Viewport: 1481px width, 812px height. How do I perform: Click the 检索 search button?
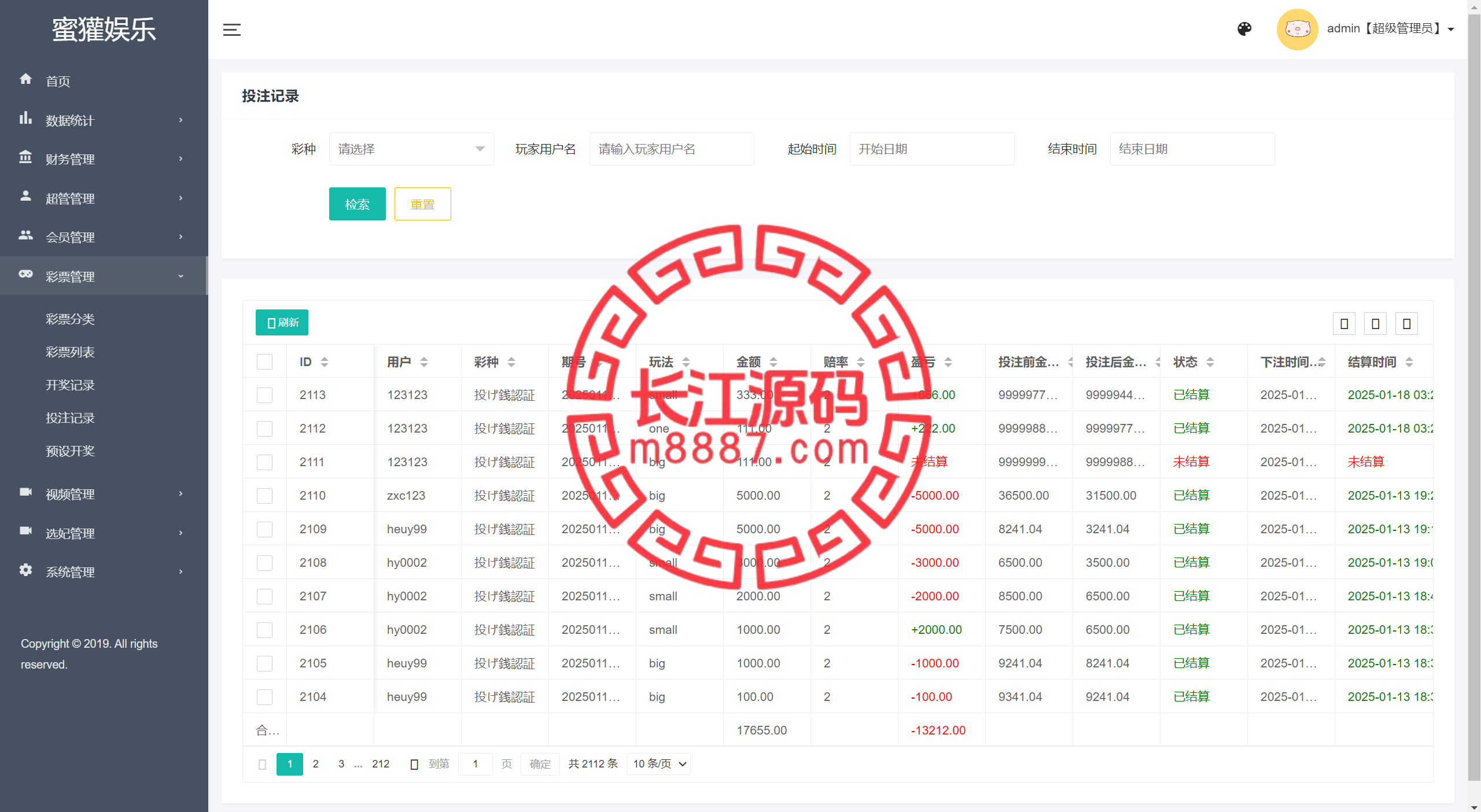coord(357,204)
